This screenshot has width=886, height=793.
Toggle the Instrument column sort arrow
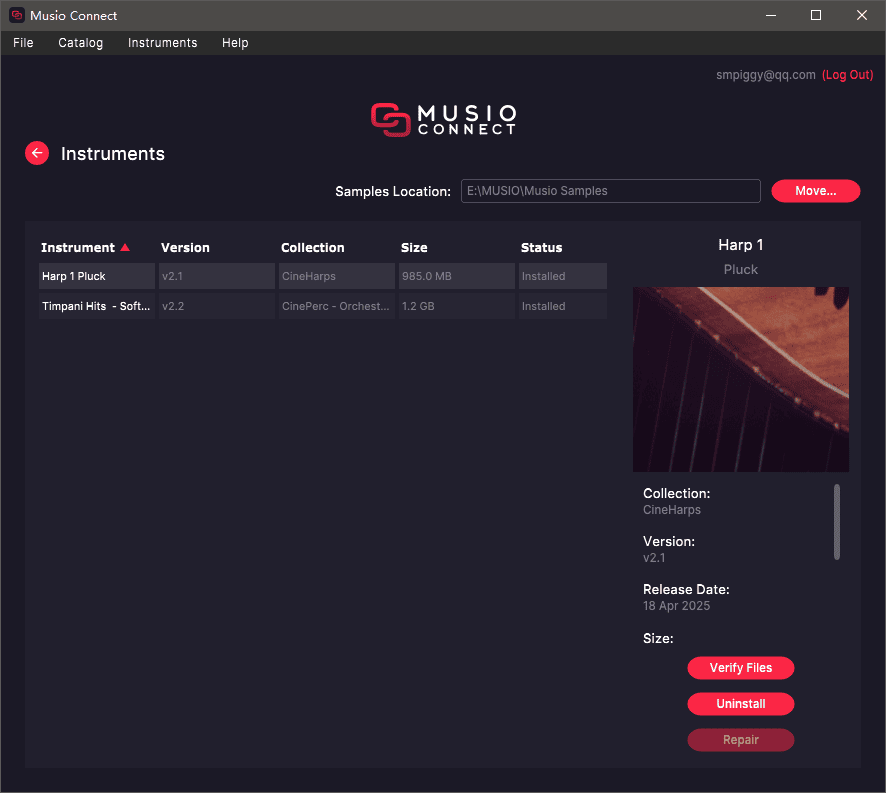point(125,248)
